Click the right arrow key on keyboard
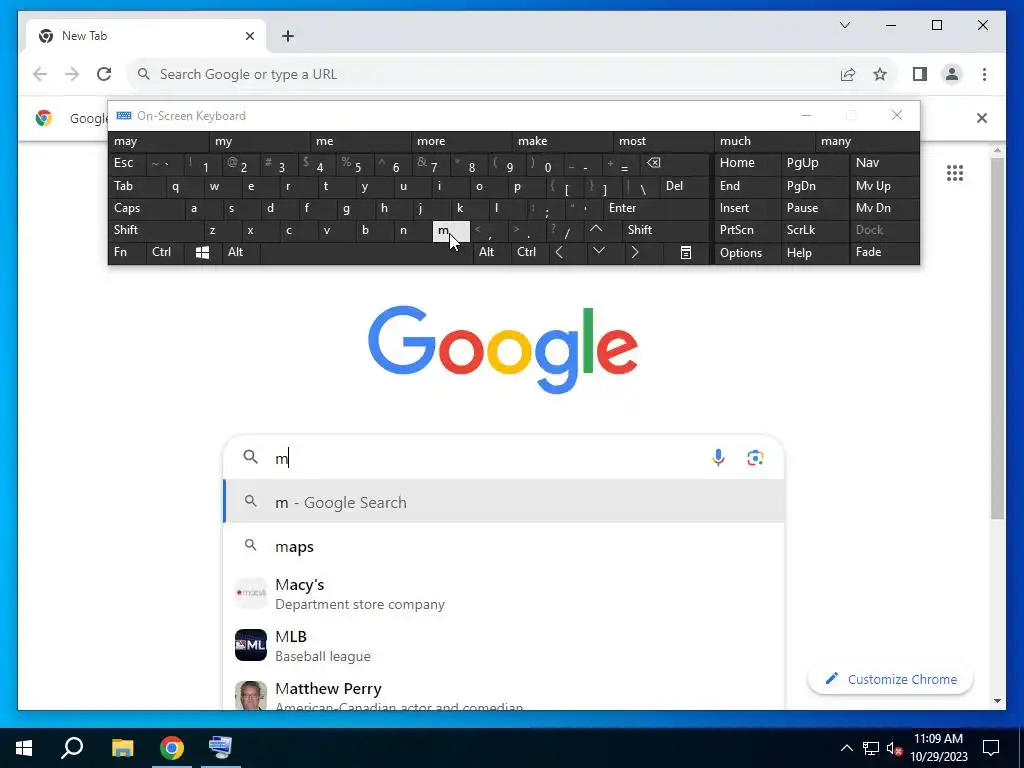Image resolution: width=1024 pixels, height=768 pixels. (x=635, y=252)
